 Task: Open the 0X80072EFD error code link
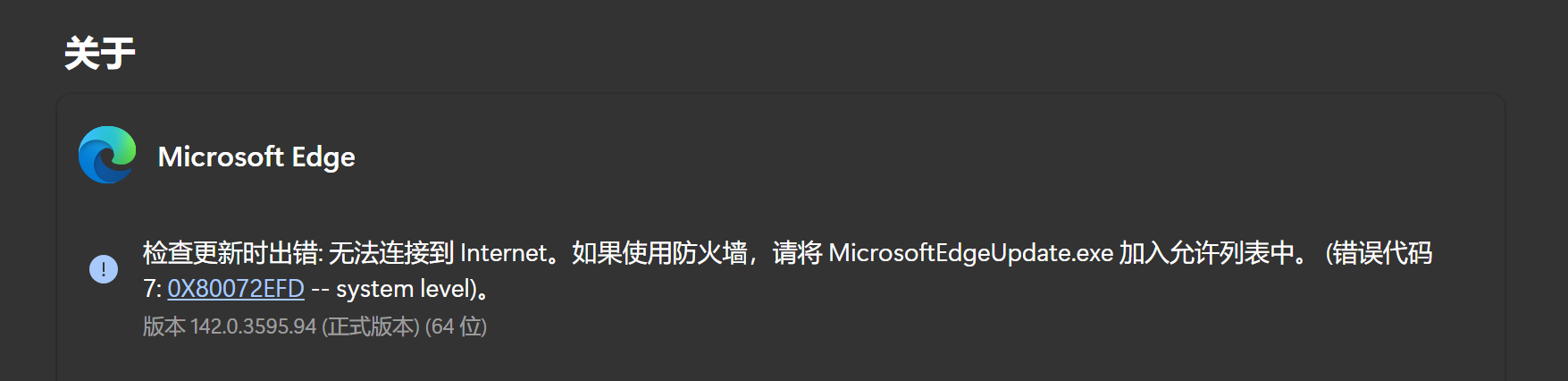coord(236,289)
